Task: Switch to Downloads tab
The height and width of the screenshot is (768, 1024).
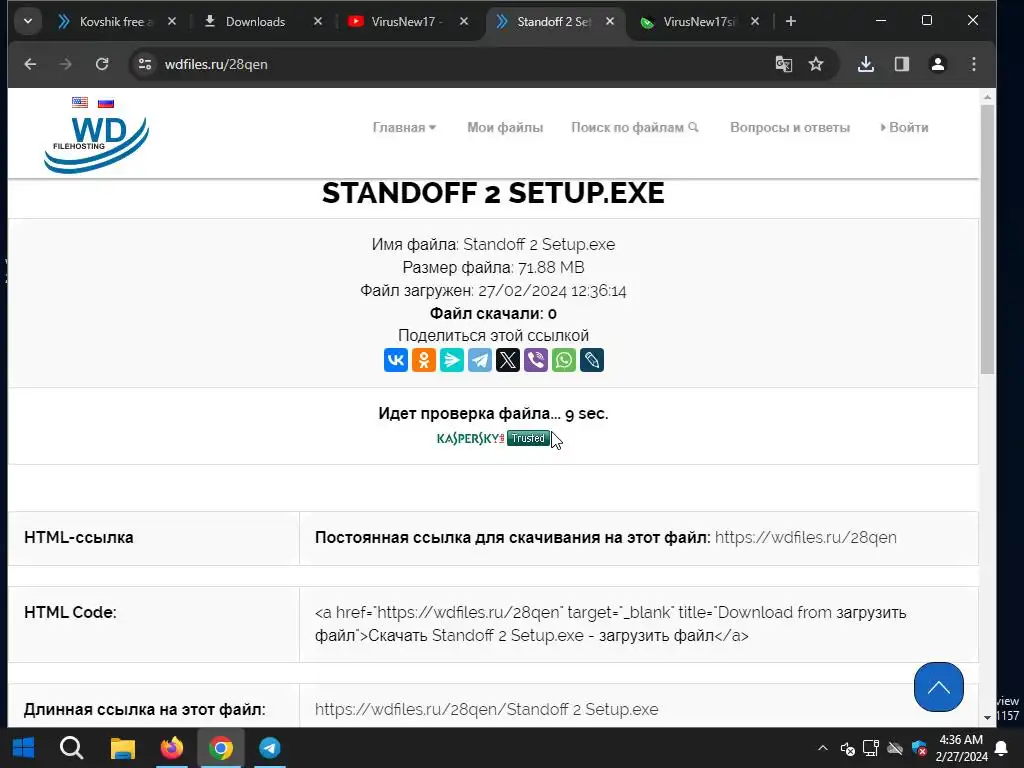Action: tap(255, 22)
